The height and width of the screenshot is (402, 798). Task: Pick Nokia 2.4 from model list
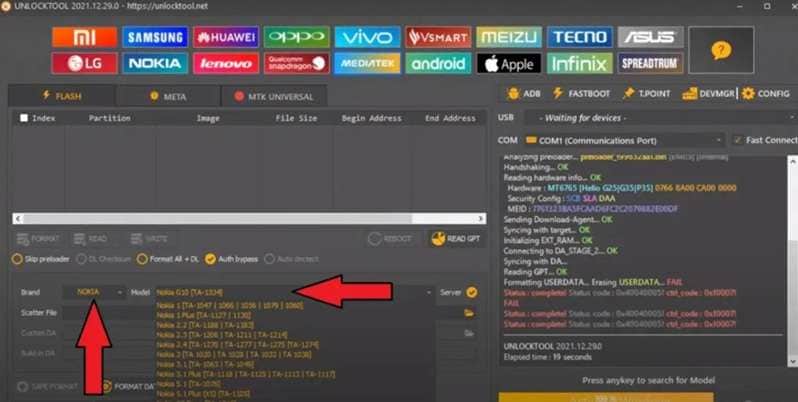[238, 344]
